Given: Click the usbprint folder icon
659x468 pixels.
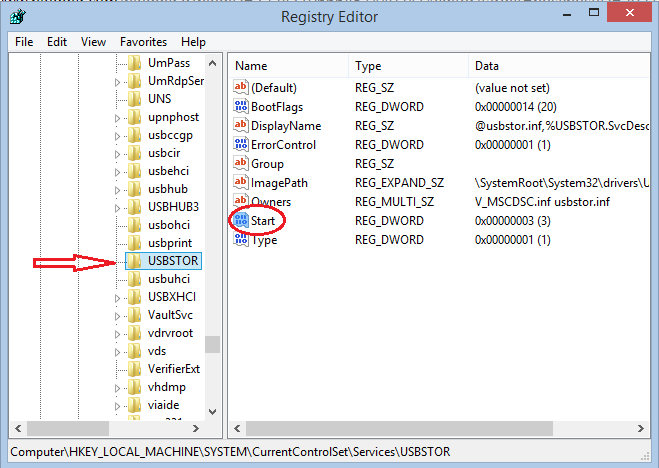Looking at the screenshot, I should 134,243.
